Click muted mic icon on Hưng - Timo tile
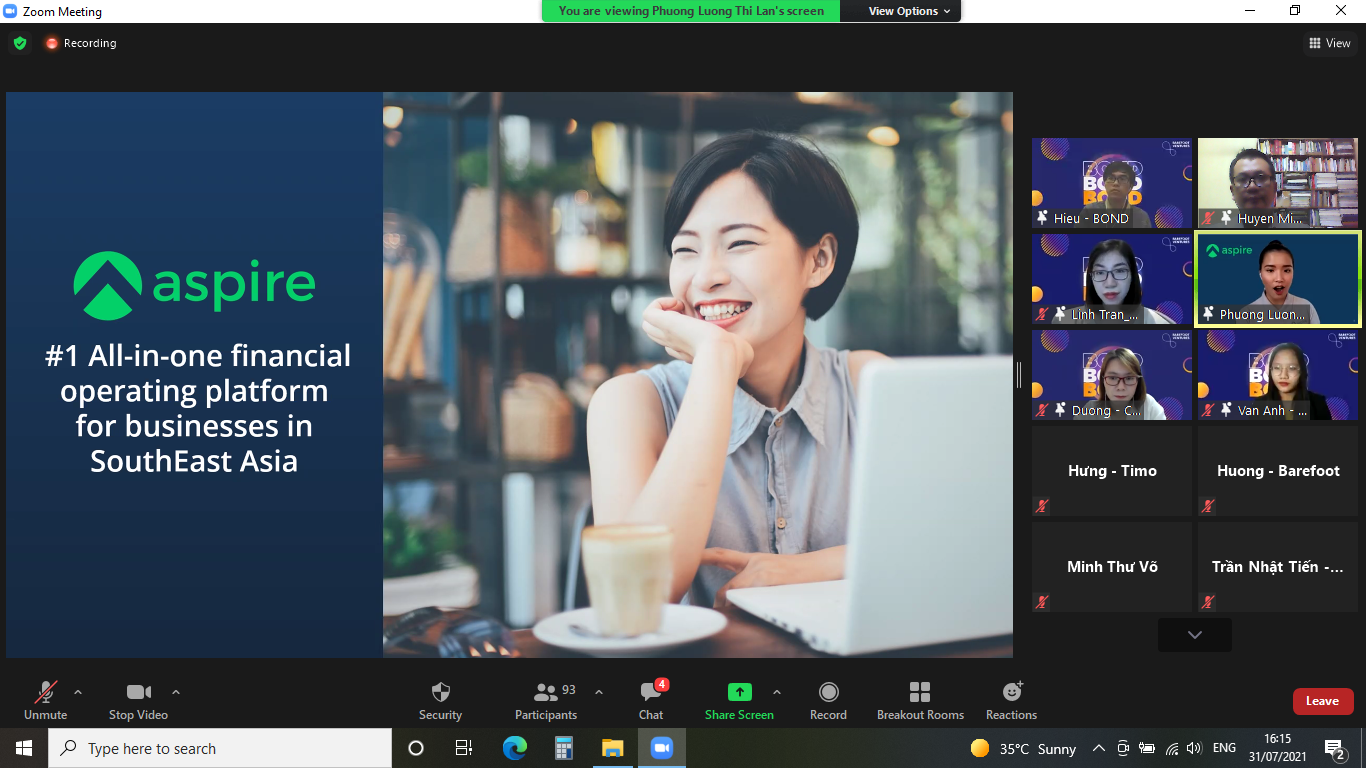1366x768 pixels. tap(1042, 506)
